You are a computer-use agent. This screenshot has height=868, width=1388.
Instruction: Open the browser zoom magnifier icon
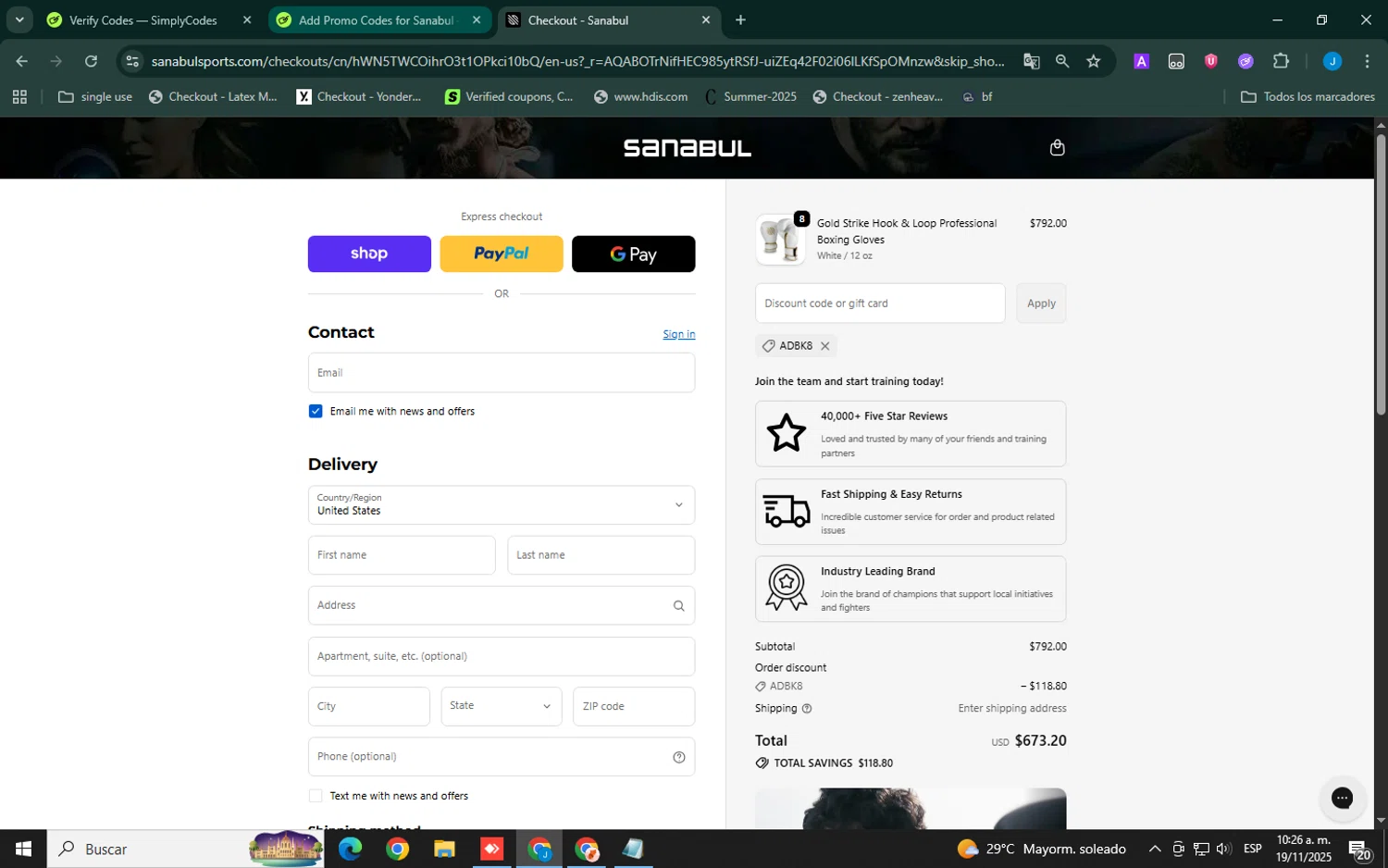(x=1061, y=61)
